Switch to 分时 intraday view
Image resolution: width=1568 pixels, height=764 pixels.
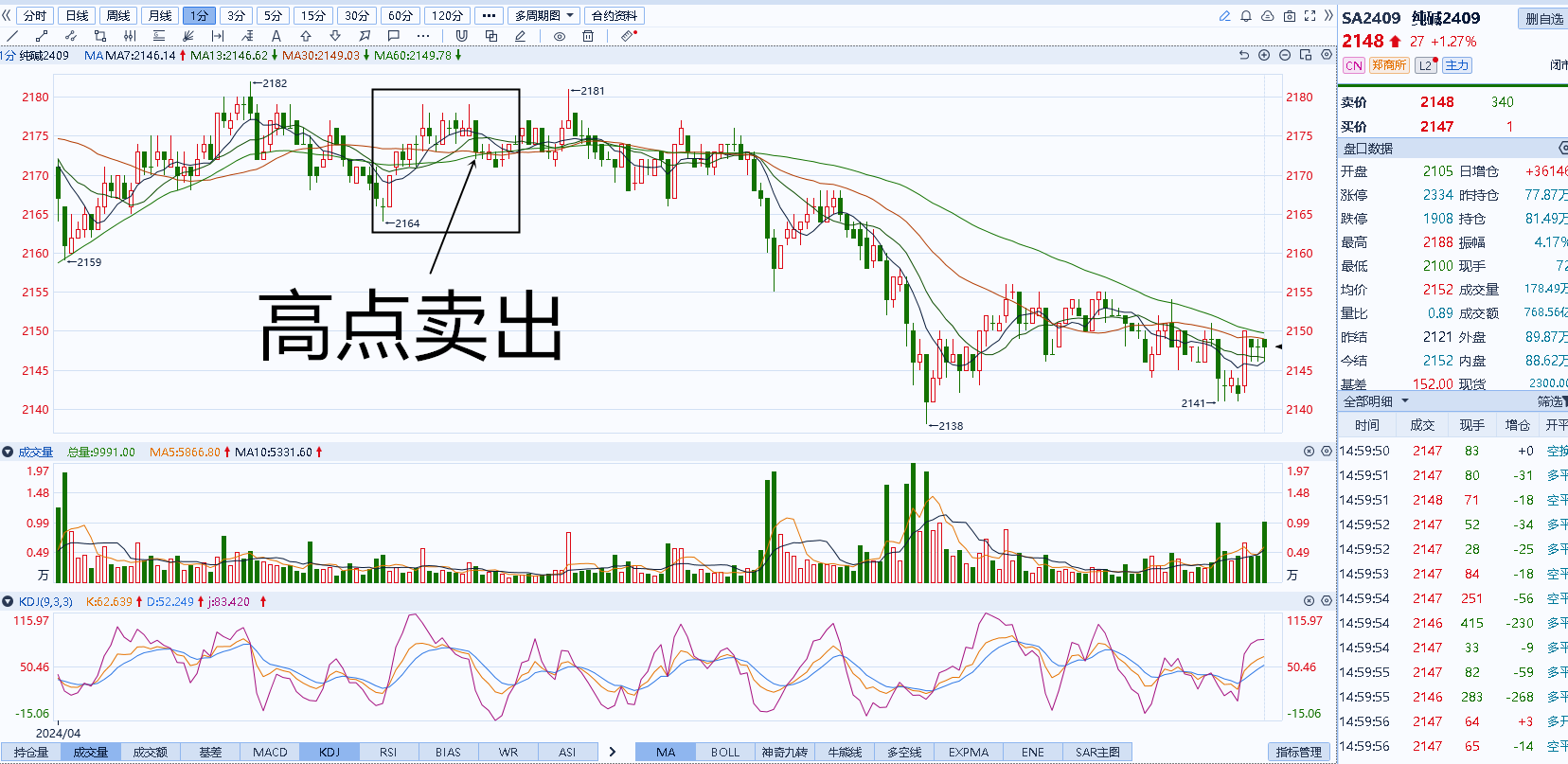35,16
